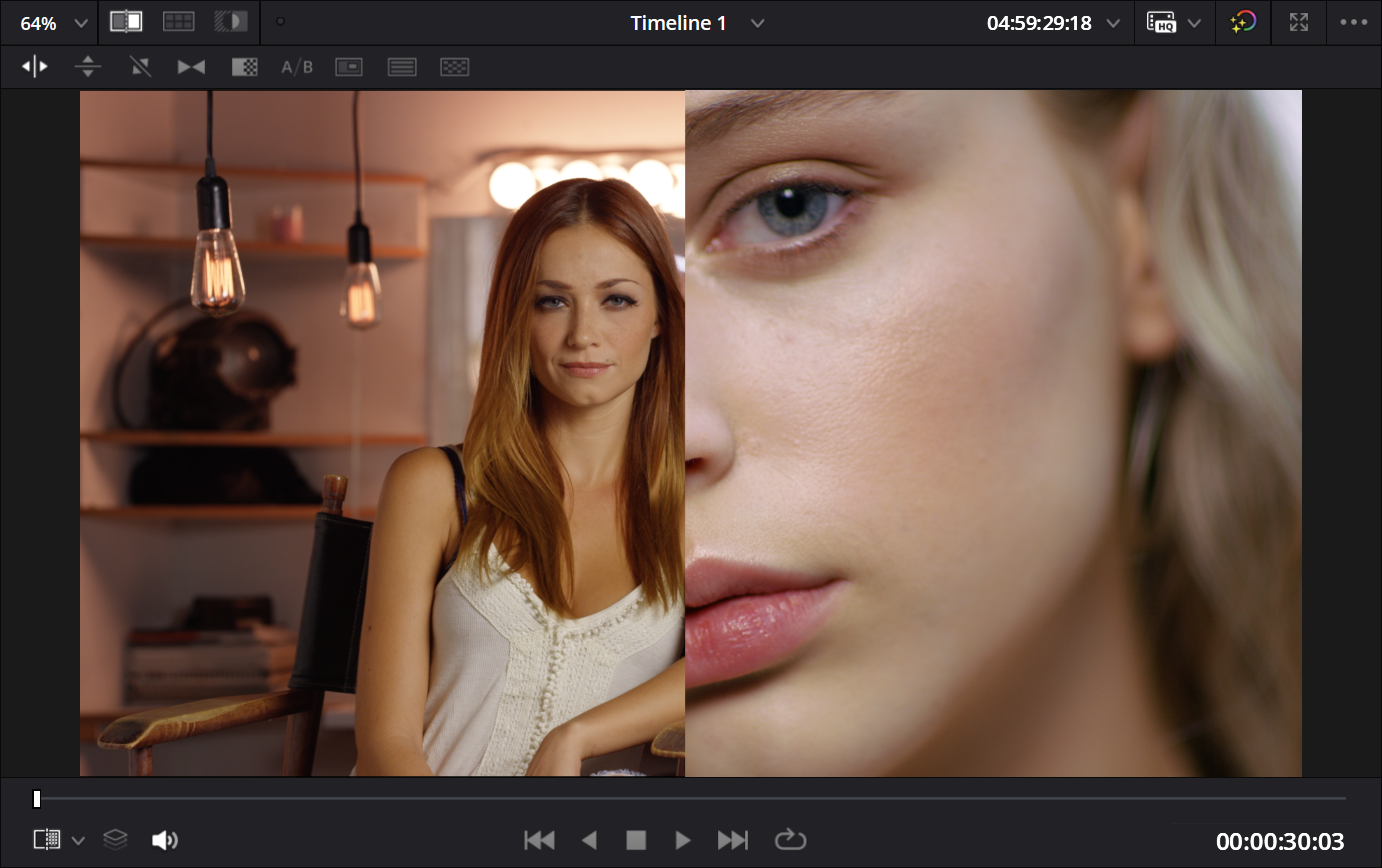Viewport: 1382px width, 868px height.
Task: Open the viewer three-dot options menu
Action: click(x=1353, y=23)
